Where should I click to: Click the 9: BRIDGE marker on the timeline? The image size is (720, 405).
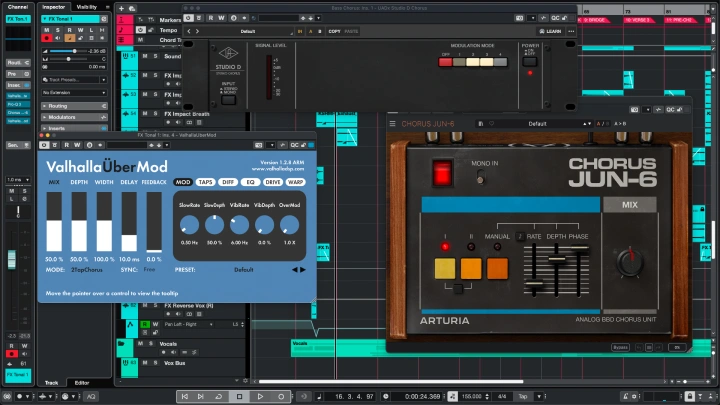[595, 20]
